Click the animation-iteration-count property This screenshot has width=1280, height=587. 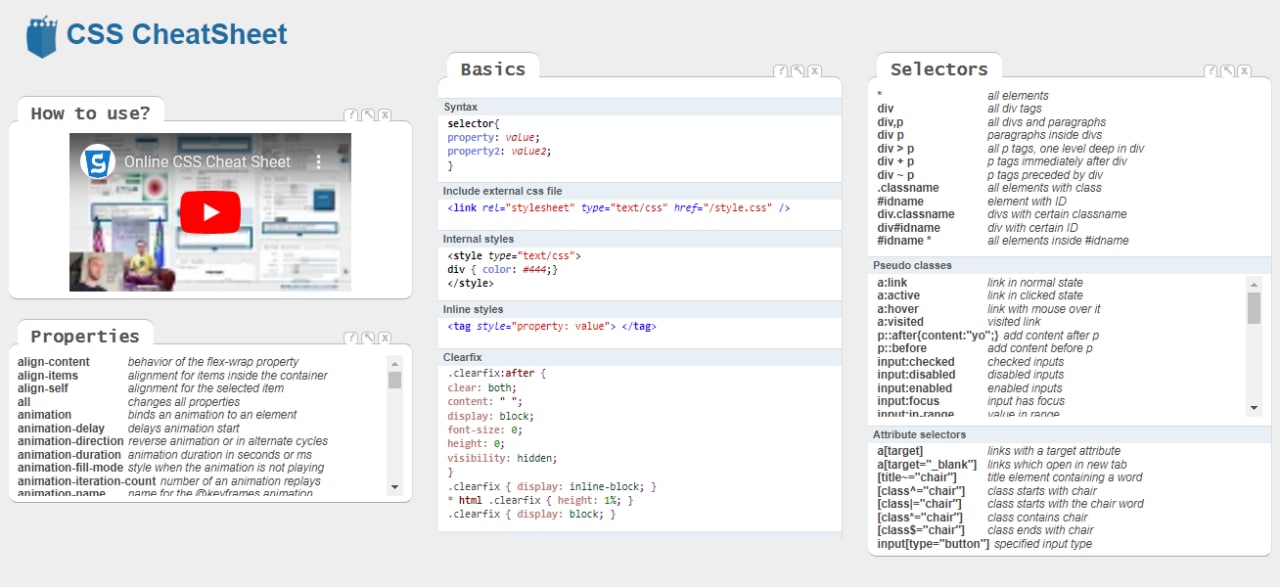pyautogui.click(x=86, y=481)
